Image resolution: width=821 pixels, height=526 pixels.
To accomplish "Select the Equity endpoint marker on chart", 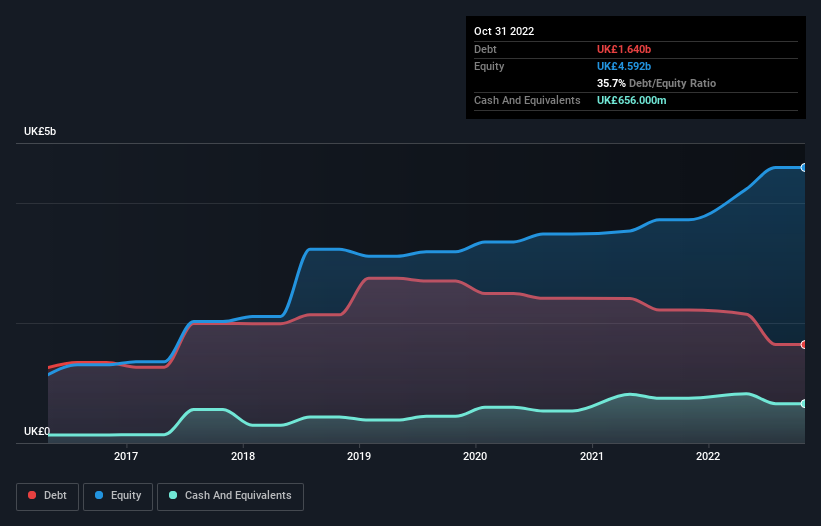I will 804,167.
